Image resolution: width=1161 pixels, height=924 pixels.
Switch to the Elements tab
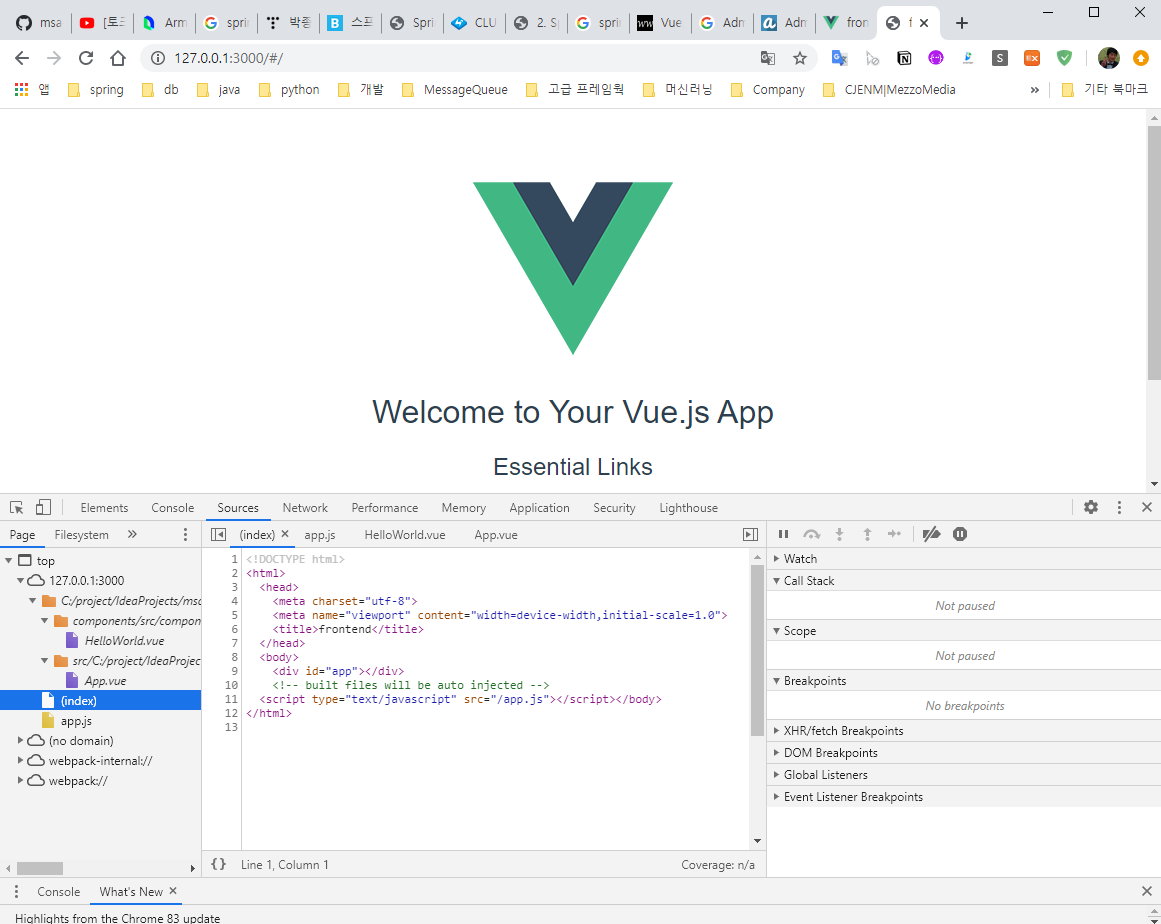click(x=104, y=508)
